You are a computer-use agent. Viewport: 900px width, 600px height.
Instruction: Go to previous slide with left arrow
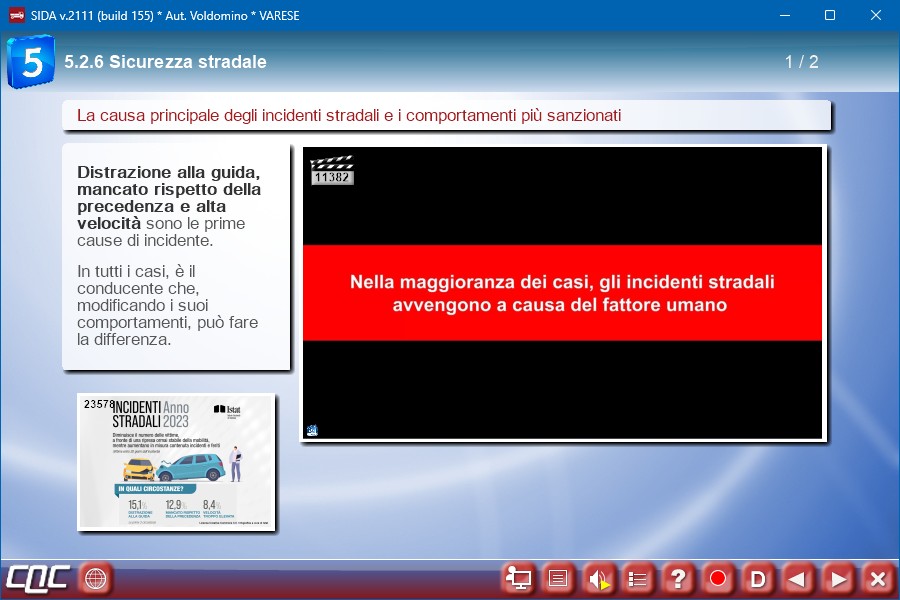click(x=797, y=578)
